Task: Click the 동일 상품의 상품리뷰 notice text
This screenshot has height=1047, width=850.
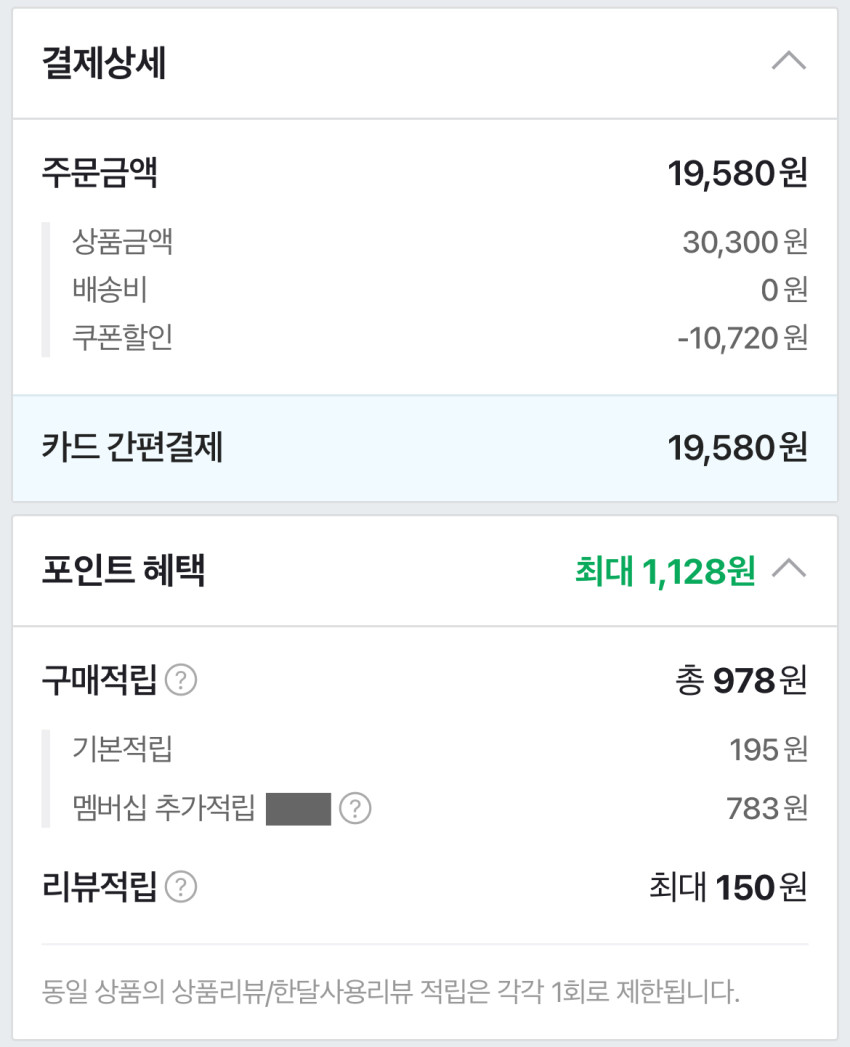Action: coord(391,993)
